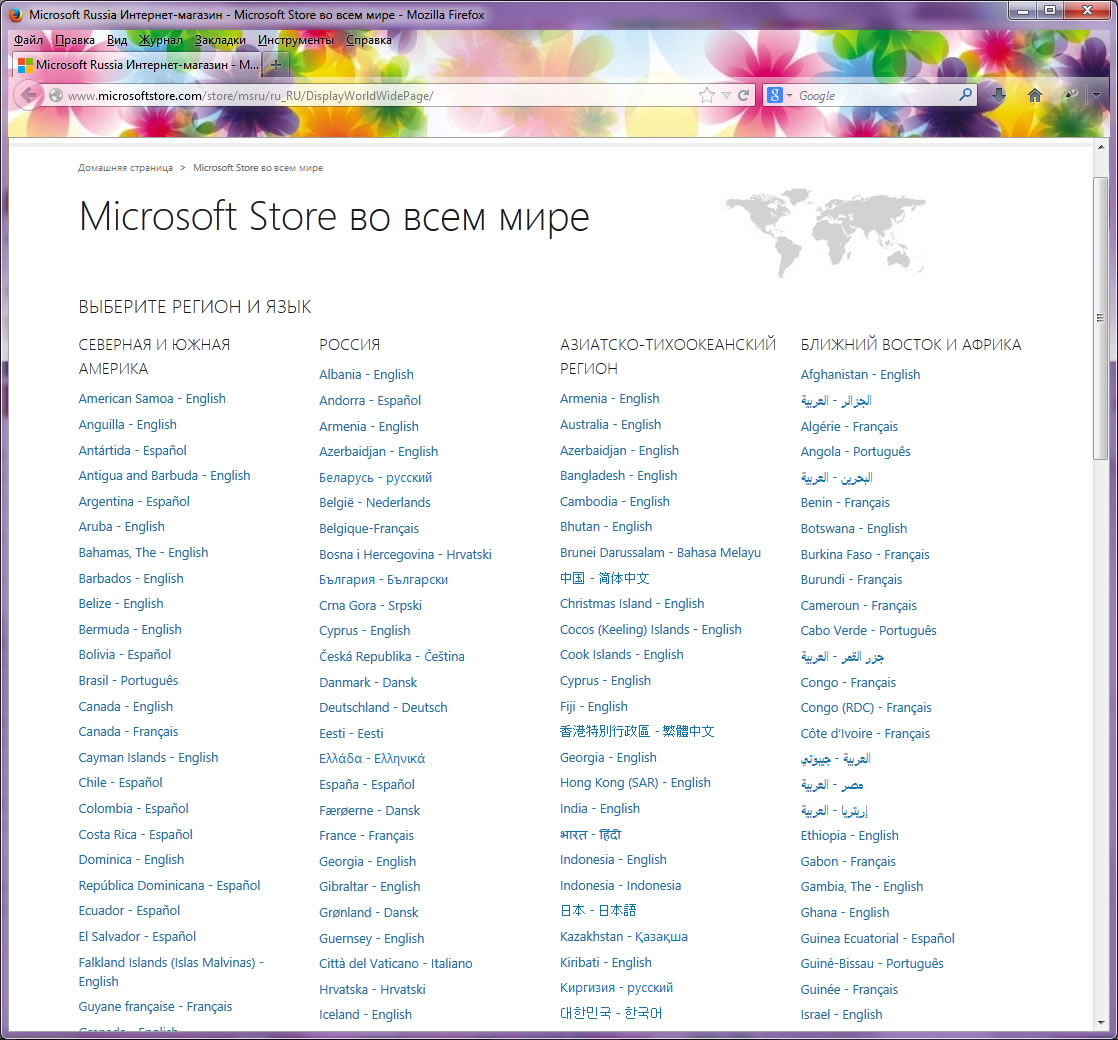The height and width of the screenshot is (1040, 1118).
Task: Follow the Домашняя страница breadcrumb link
Action: [125, 168]
